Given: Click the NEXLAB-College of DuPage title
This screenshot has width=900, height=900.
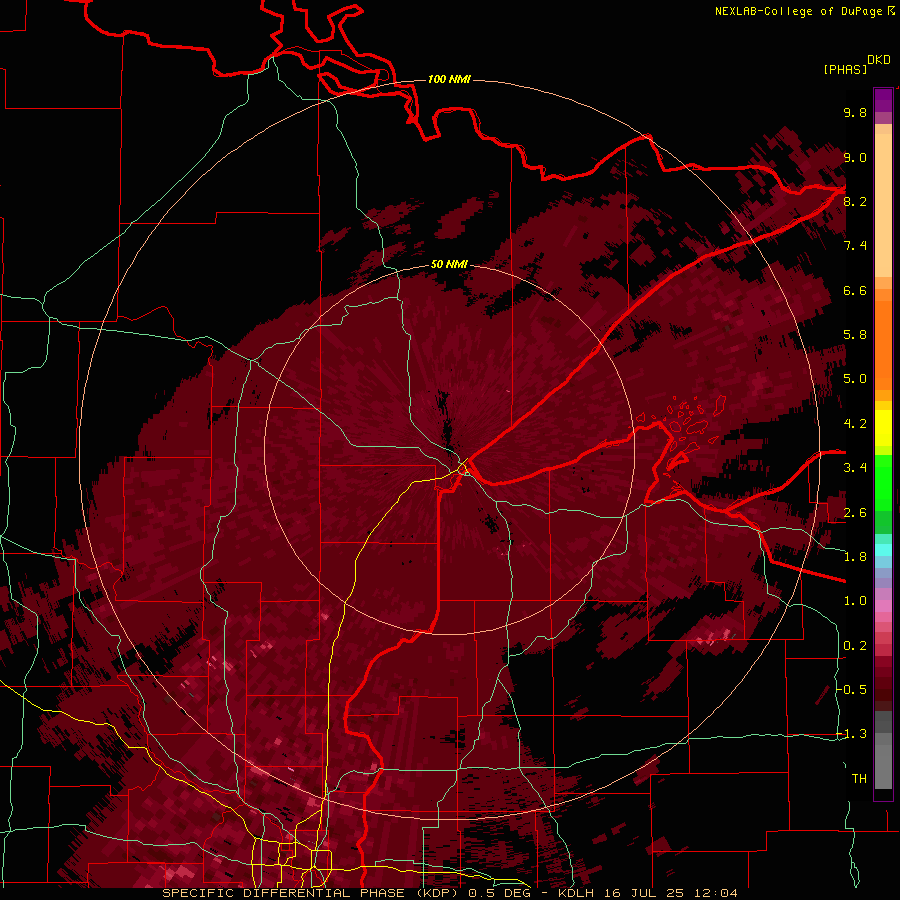Looking at the screenshot, I should point(798,11).
